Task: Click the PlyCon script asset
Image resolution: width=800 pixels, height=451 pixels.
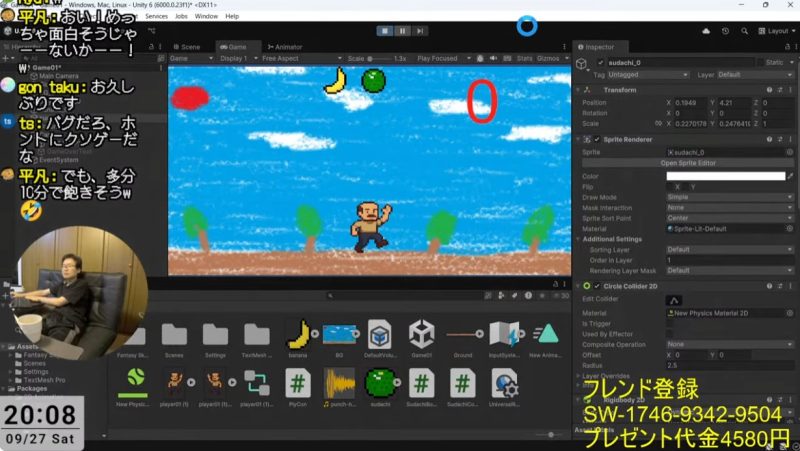Action: (297, 383)
